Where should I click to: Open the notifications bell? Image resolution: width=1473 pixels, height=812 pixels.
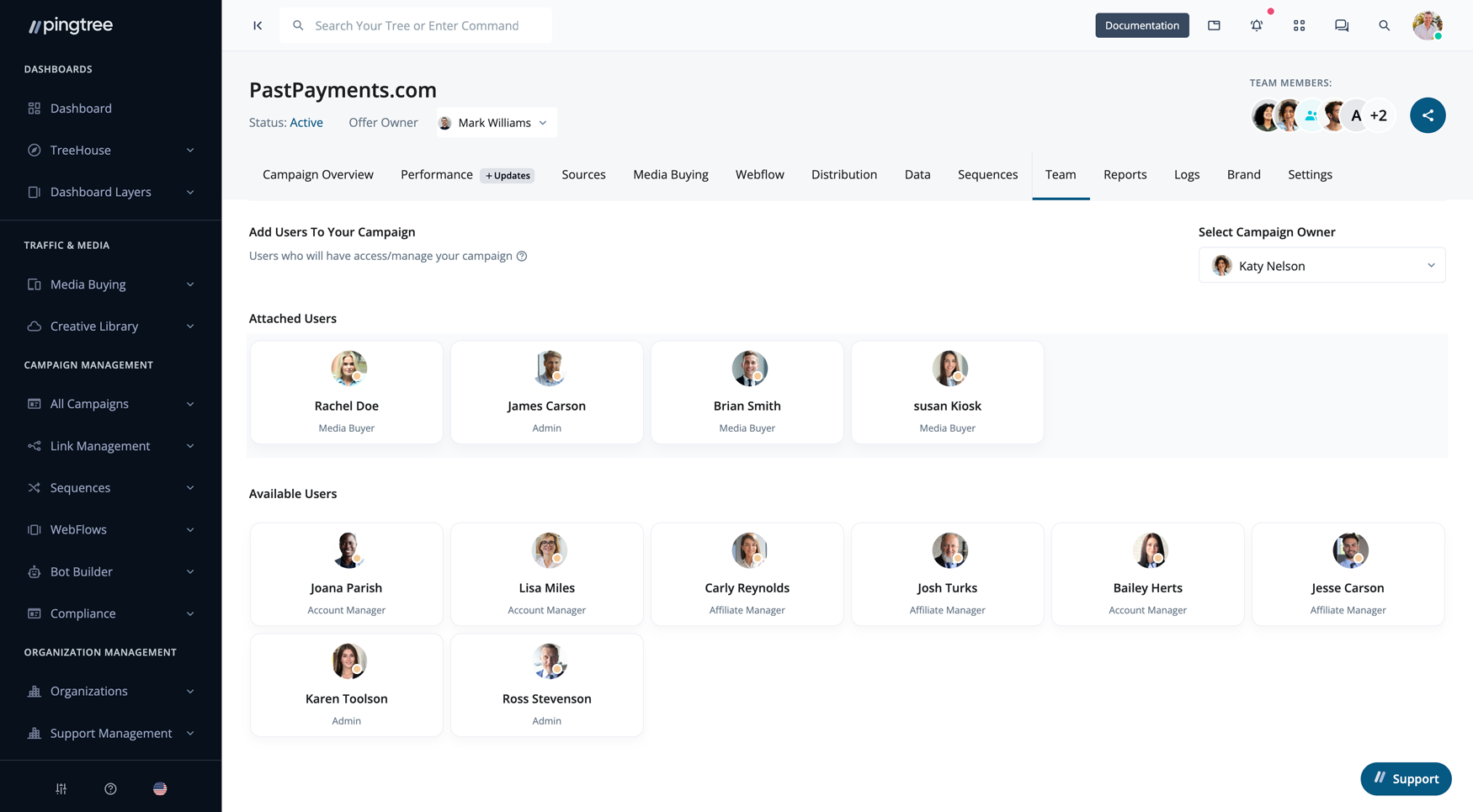(1256, 25)
